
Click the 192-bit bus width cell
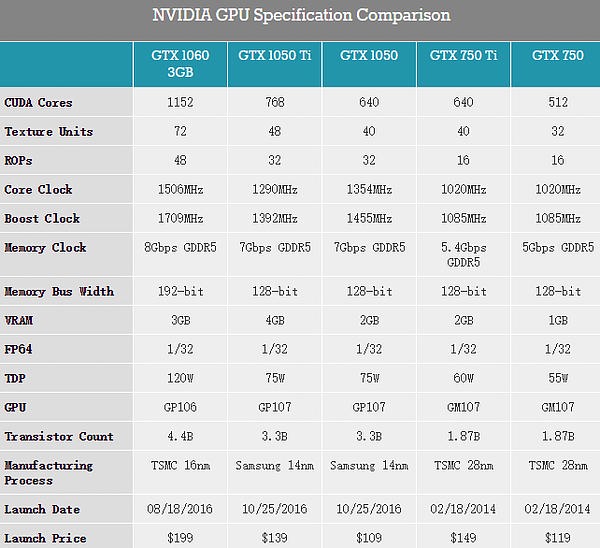point(181,292)
